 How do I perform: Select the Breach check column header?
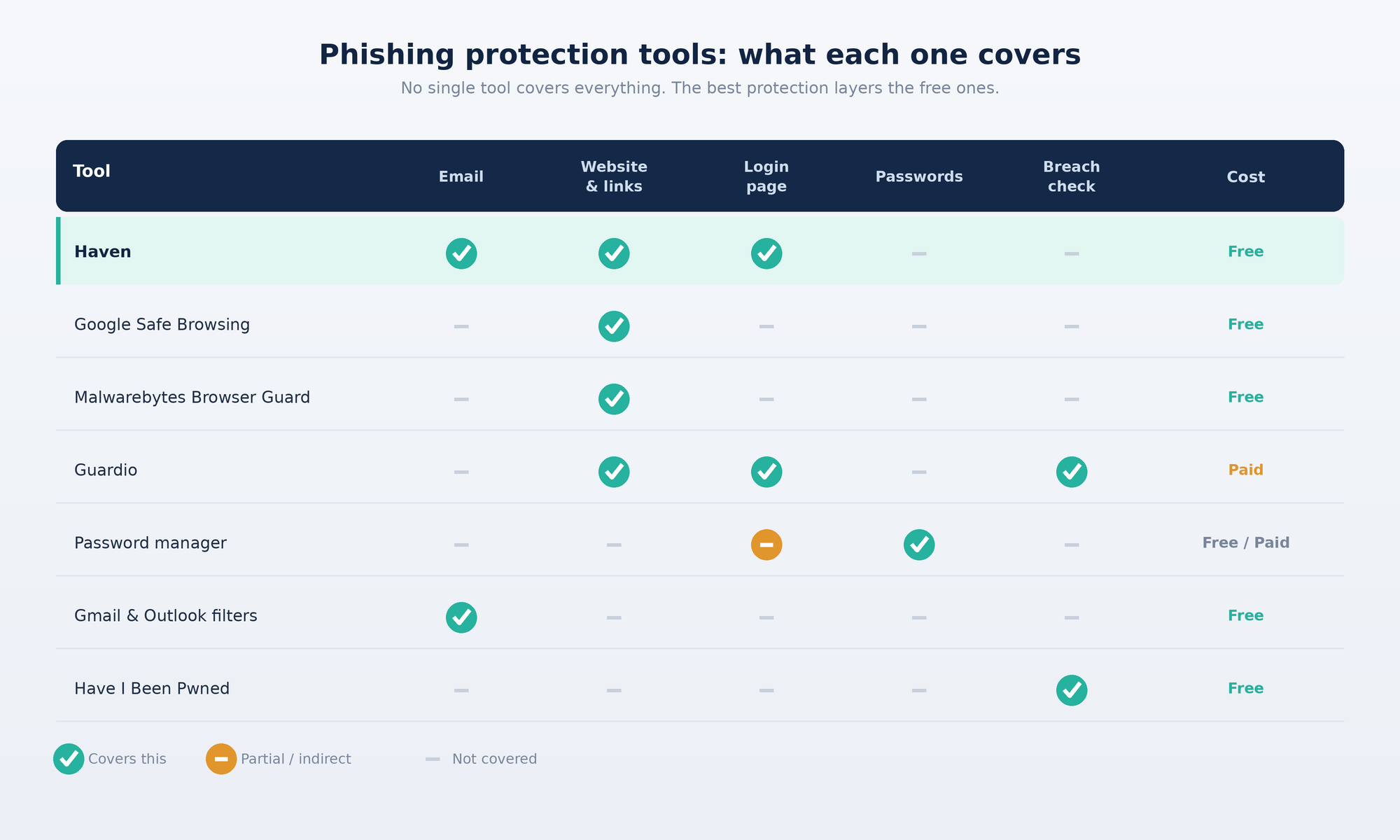click(x=1072, y=176)
